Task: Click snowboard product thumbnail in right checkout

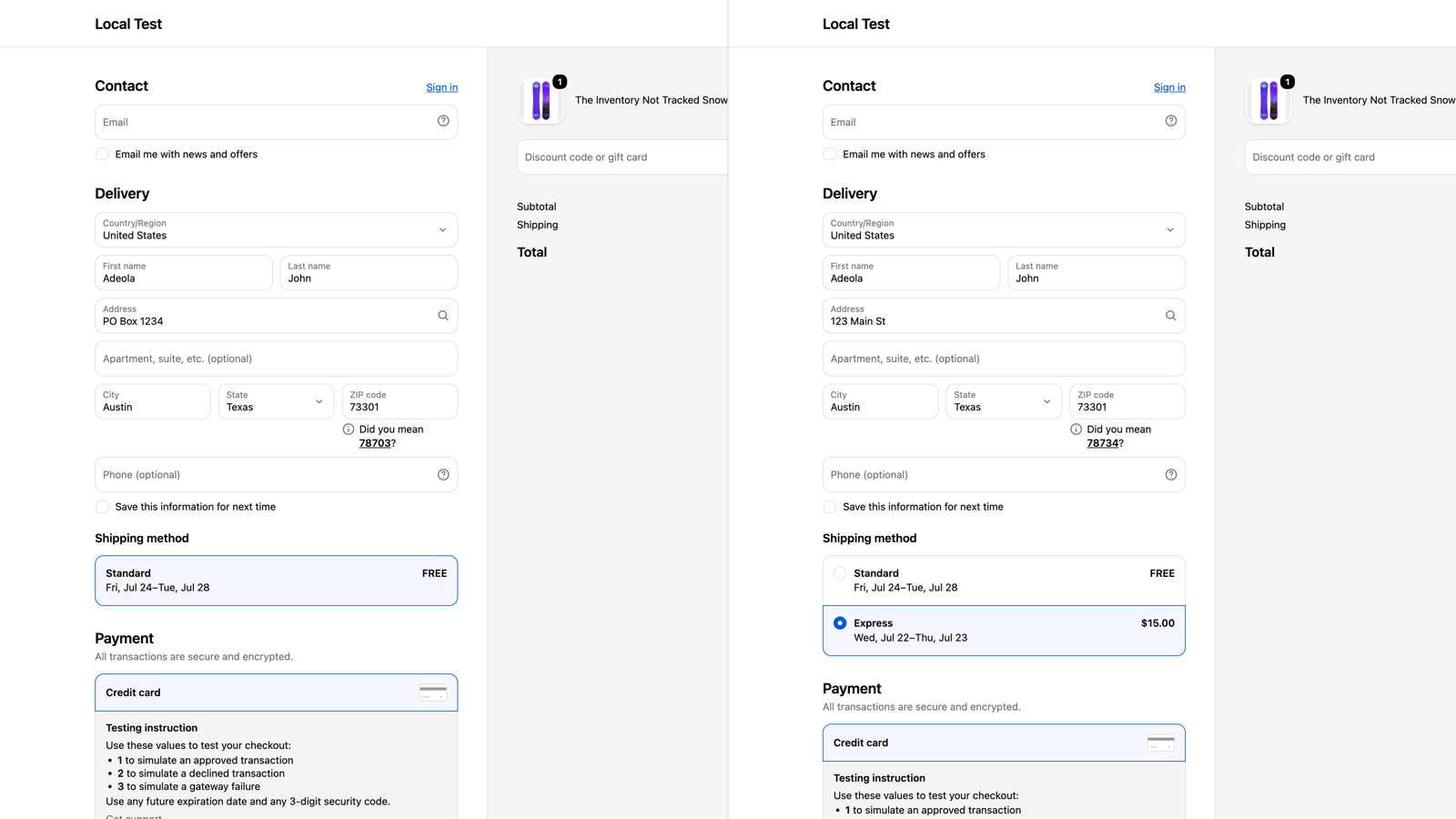Action: tap(1269, 100)
